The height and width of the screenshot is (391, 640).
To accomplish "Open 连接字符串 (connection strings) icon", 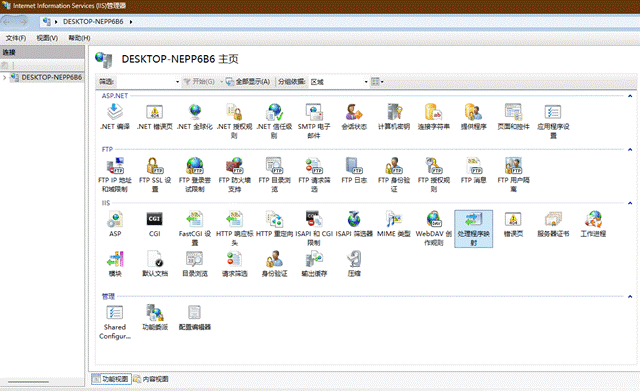I will (x=433, y=112).
